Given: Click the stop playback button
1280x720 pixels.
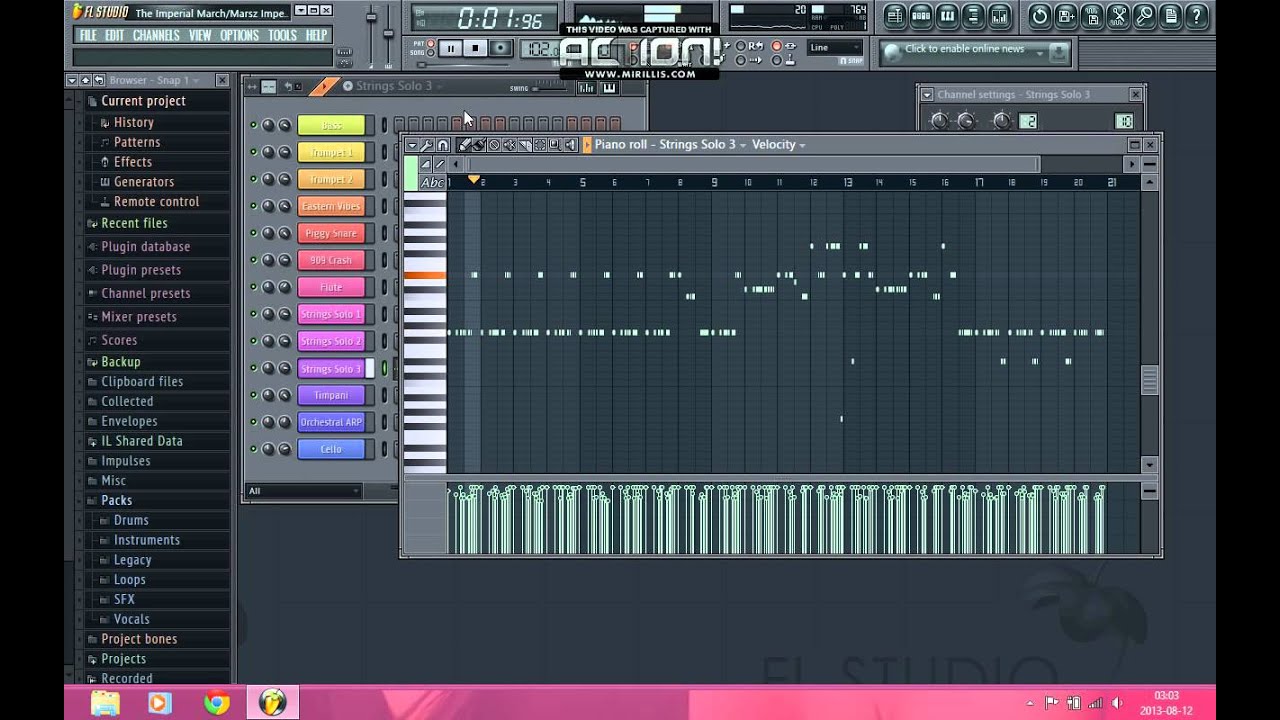Looking at the screenshot, I should click(475, 48).
